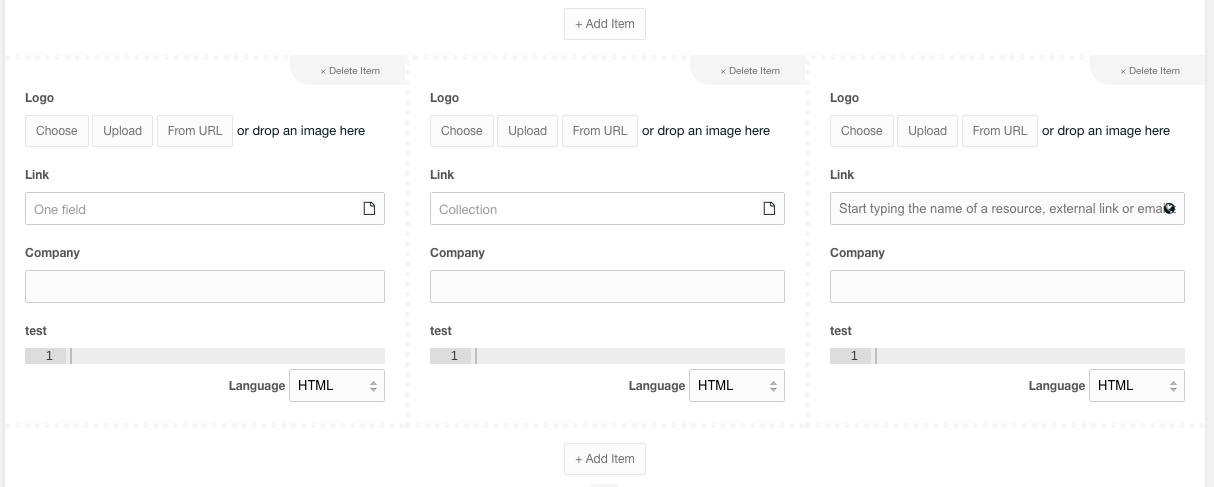Click the bottom "+ Add Item" button
The height and width of the screenshot is (487, 1214).
(x=605, y=459)
